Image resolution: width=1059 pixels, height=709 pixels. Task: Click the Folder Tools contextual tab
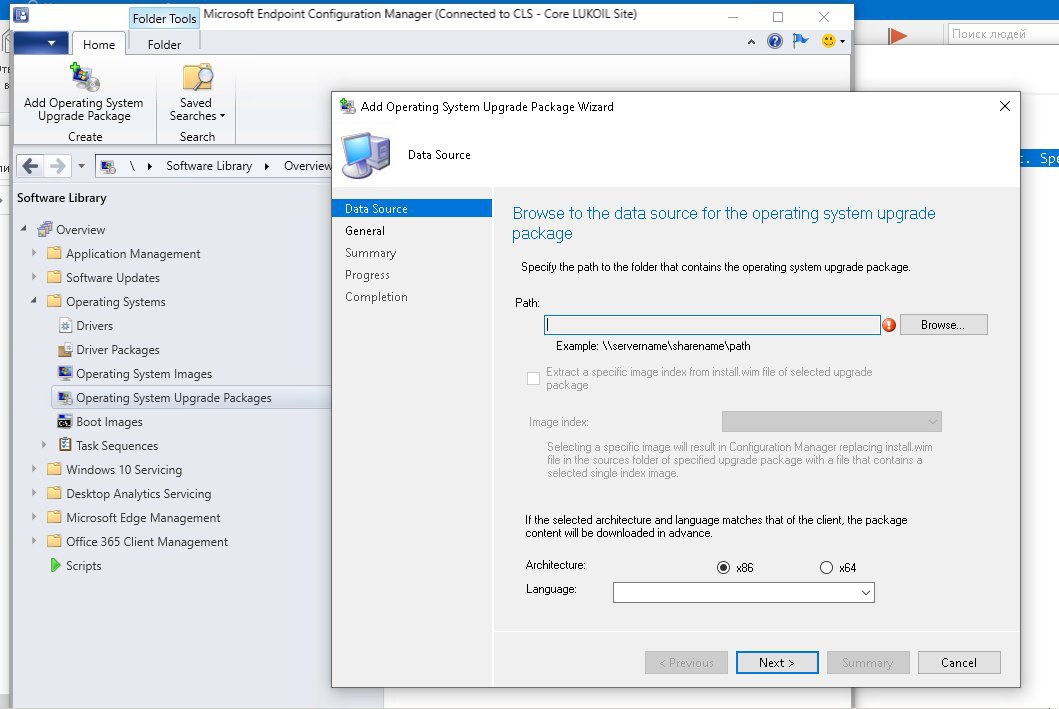coord(164,18)
